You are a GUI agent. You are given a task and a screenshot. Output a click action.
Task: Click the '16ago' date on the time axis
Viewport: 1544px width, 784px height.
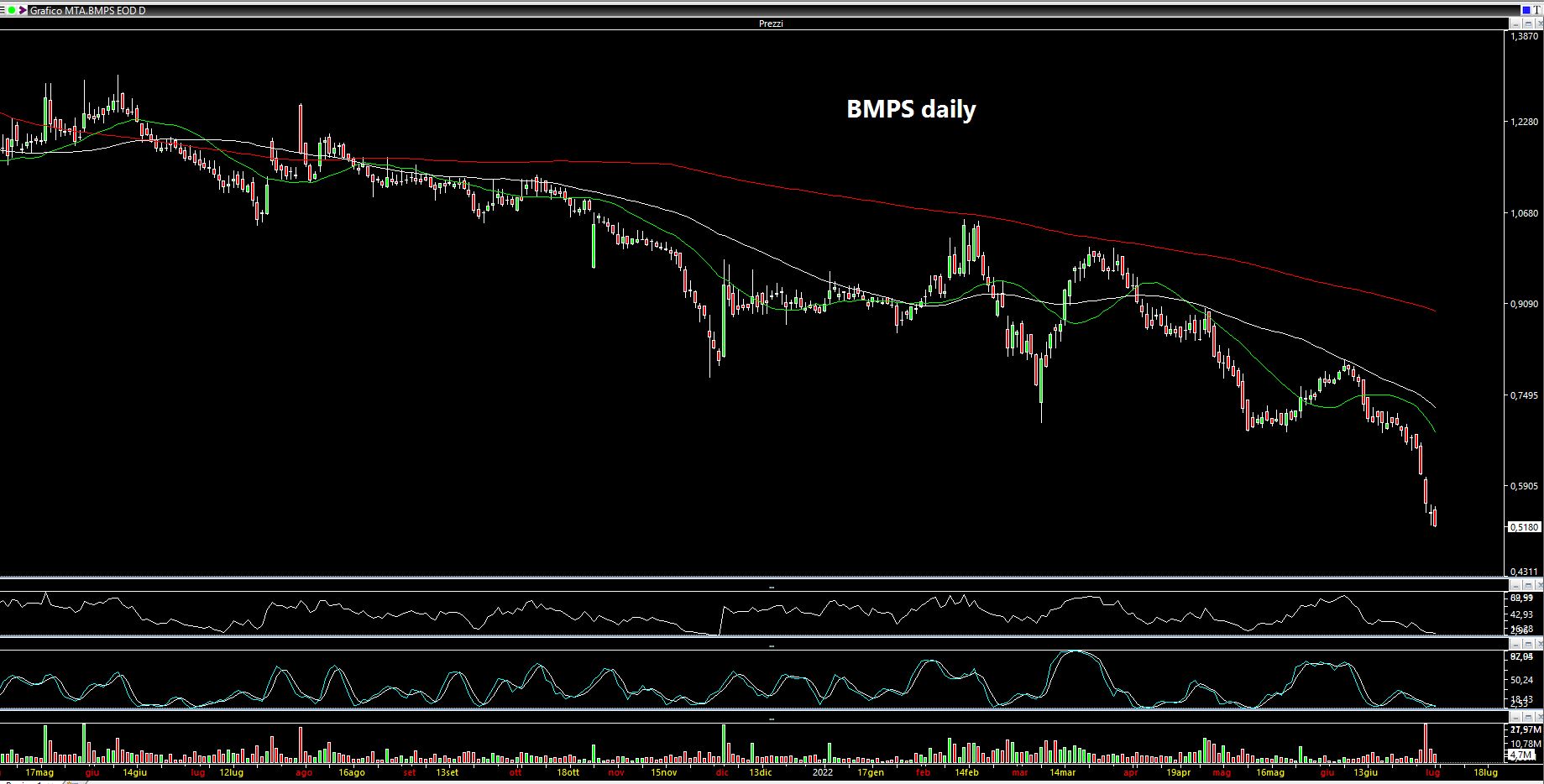click(x=351, y=772)
